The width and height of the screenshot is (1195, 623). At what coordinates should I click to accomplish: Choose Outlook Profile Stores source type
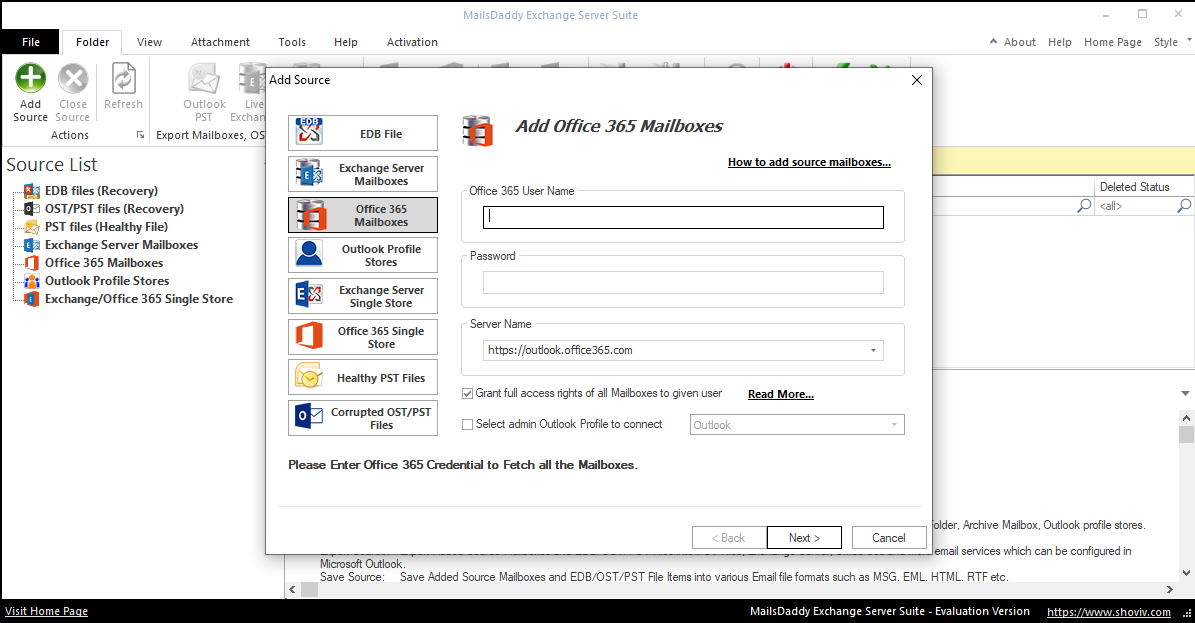click(363, 255)
